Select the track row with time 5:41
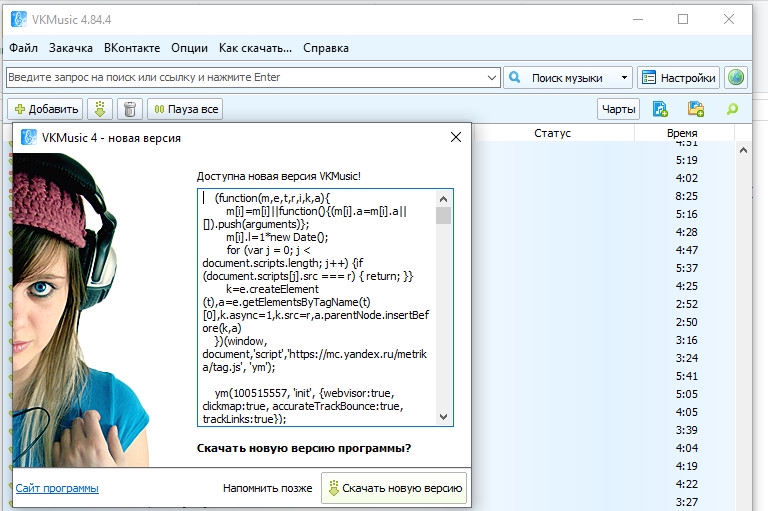Image resolution: width=768 pixels, height=511 pixels. [x=603, y=376]
